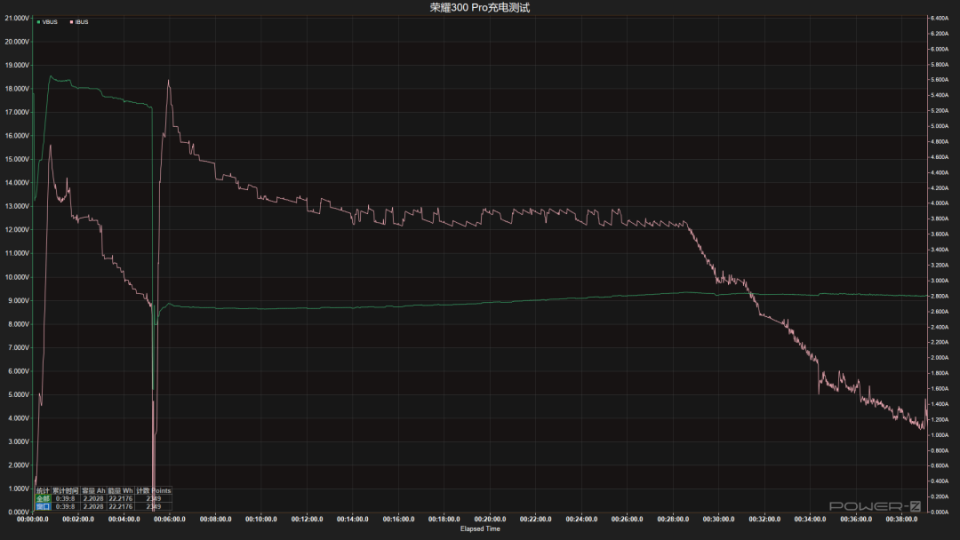The width and height of the screenshot is (960, 540).
Task: Click the 累计时间 column header in statistics table
Action: (66, 491)
